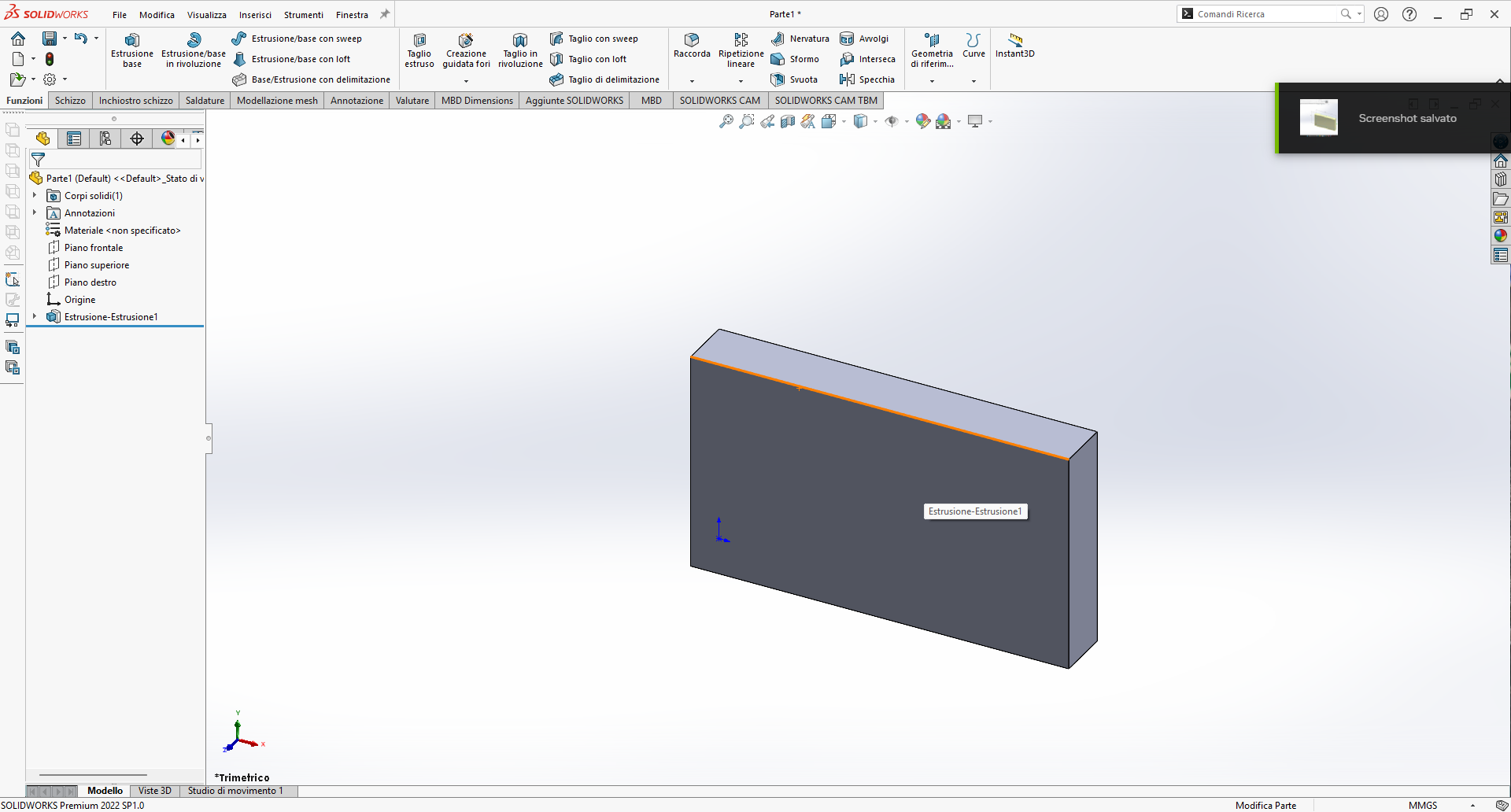Switch to the Schizzo tab

click(70, 101)
